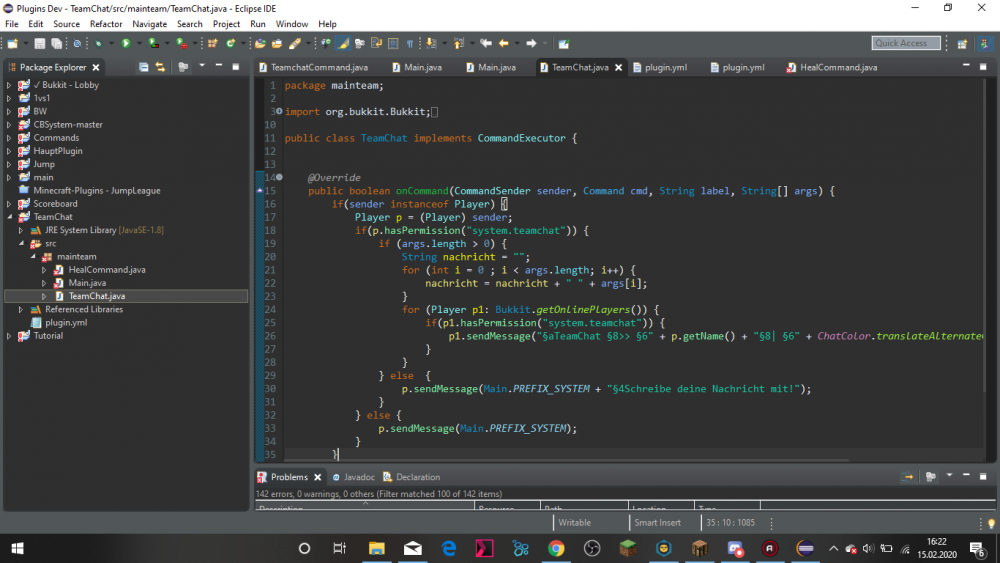1000x563 pixels.
Task: Click the tip light bulb in status bar
Action: tap(991, 523)
